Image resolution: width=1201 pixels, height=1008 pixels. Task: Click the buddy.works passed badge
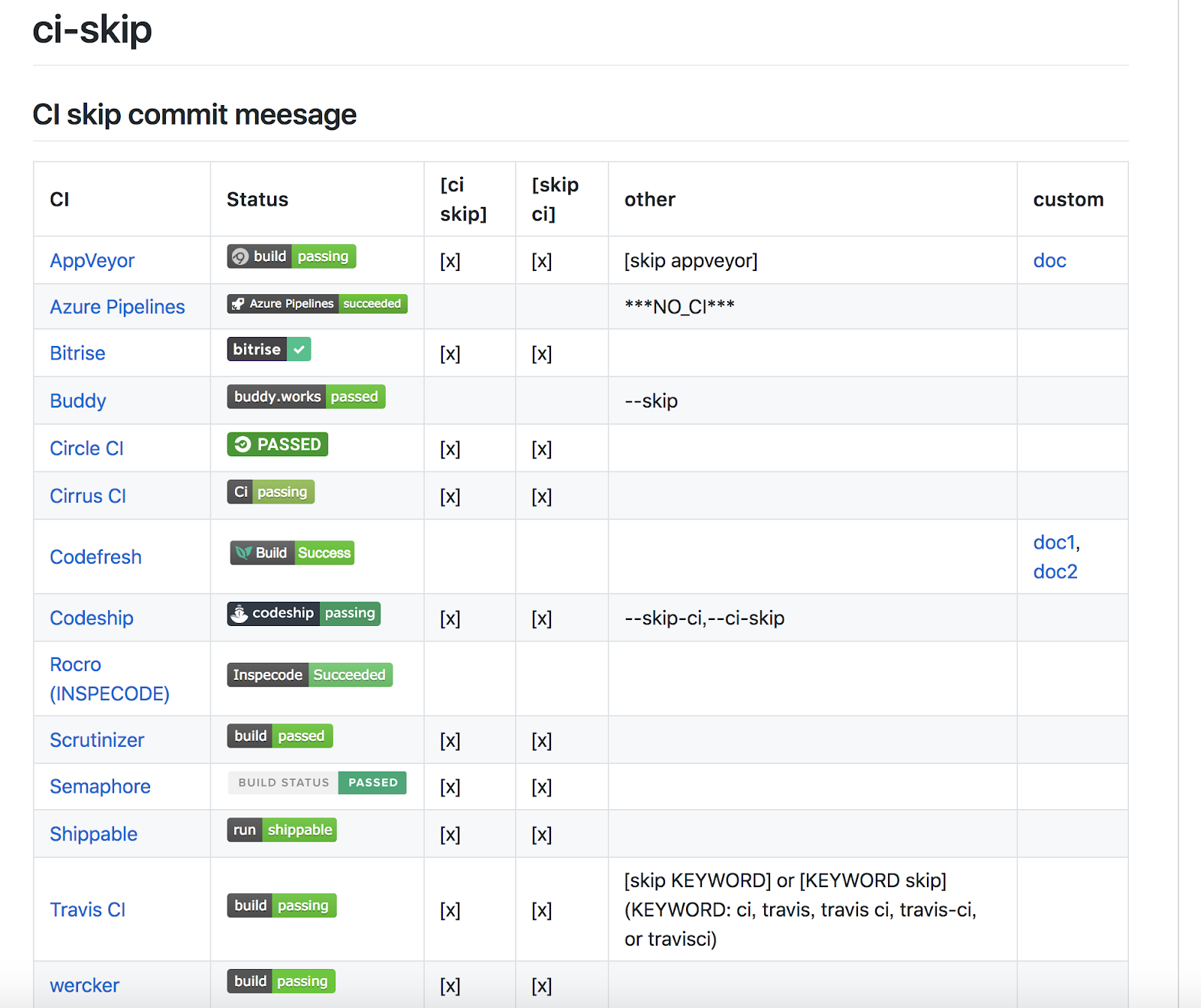pos(306,397)
